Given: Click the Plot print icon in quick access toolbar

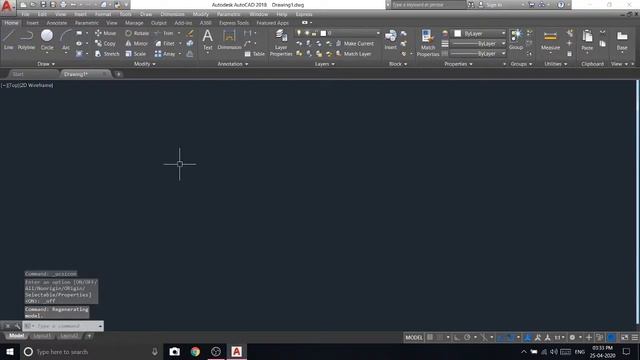Looking at the screenshot, I should click(x=63, y=4).
